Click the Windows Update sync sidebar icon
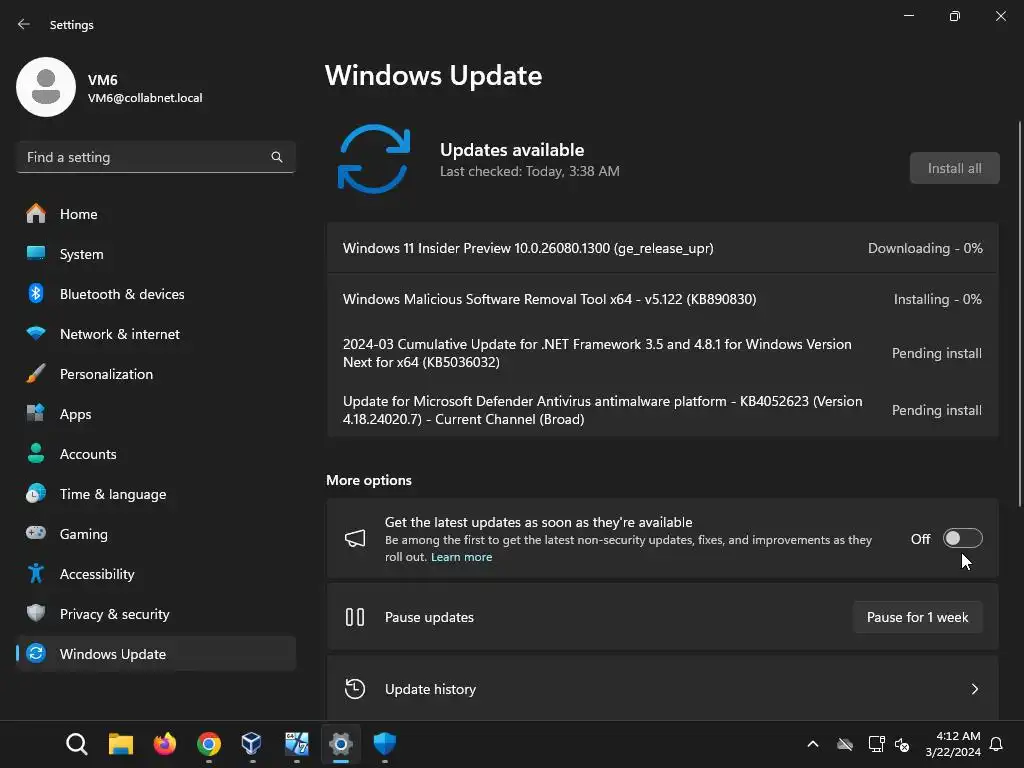Image resolution: width=1024 pixels, height=768 pixels. click(36, 653)
